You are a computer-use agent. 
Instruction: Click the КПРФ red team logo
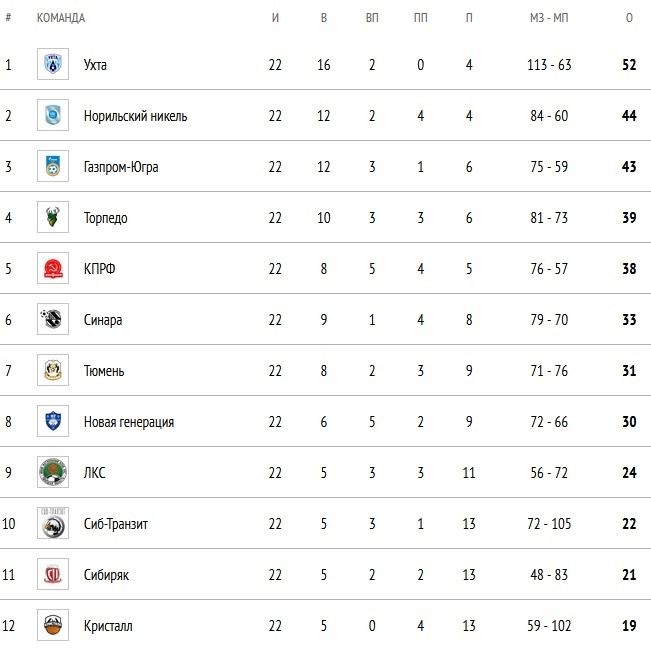coord(53,269)
